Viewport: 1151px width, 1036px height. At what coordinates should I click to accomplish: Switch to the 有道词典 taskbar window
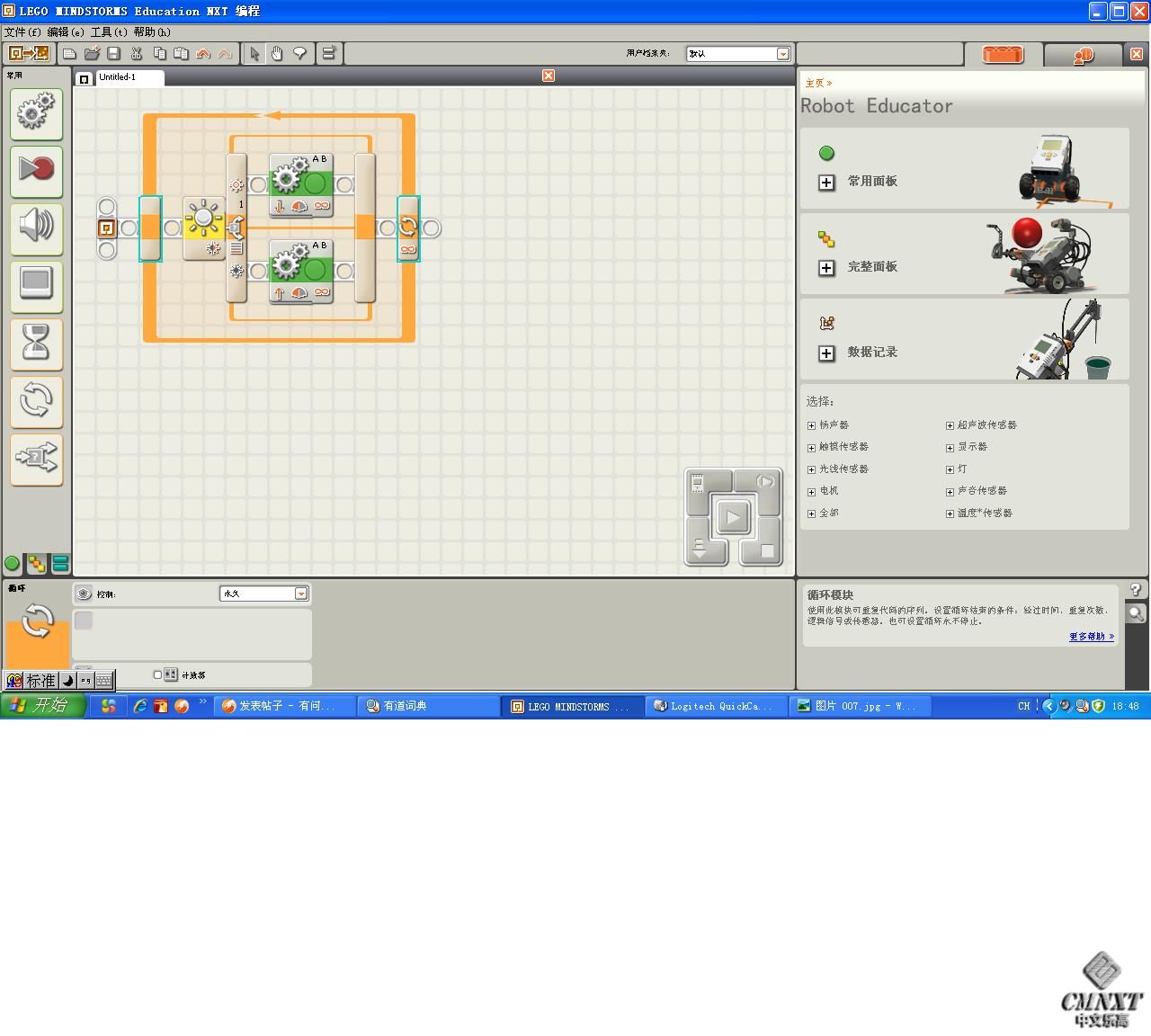click(429, 707)
